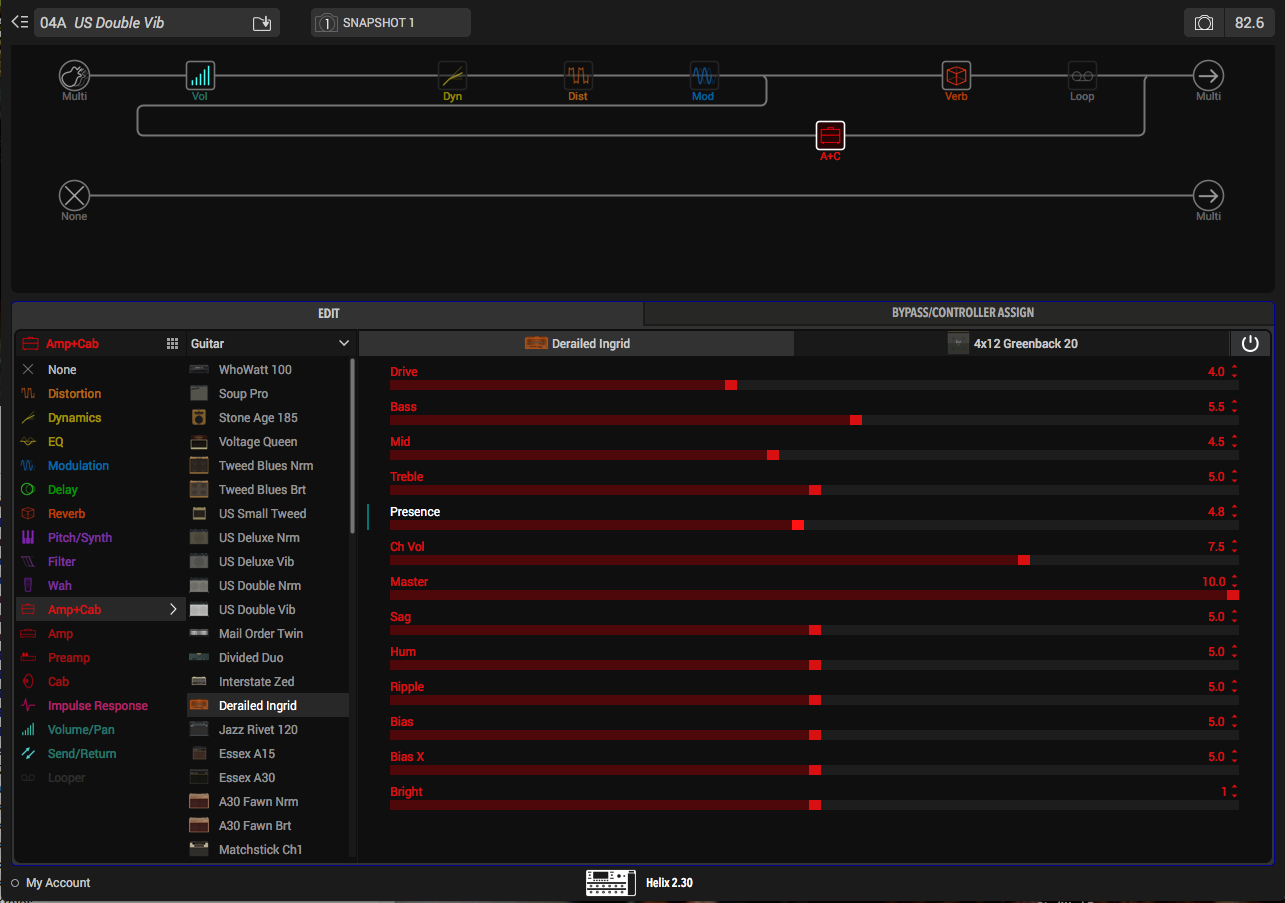Click the path 1 Multi output arrow icon
Viewport: 1285px width, 903px height.
click(x=1209, y=75)
